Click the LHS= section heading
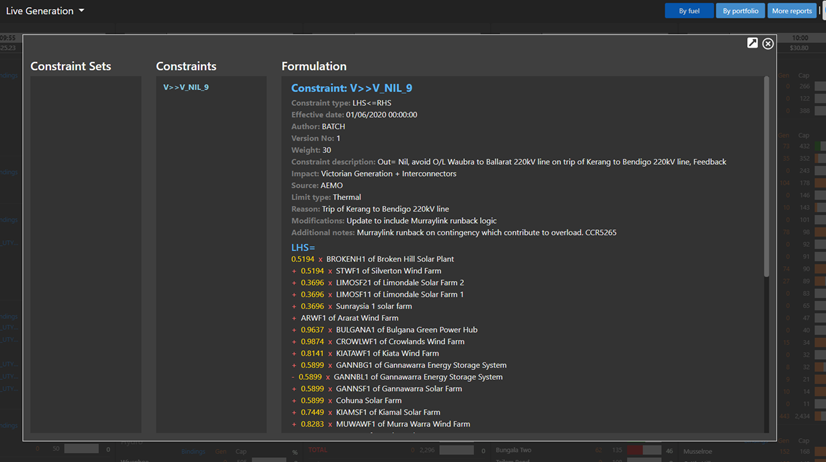Screen dimensions: 826x462 point(303,247)
